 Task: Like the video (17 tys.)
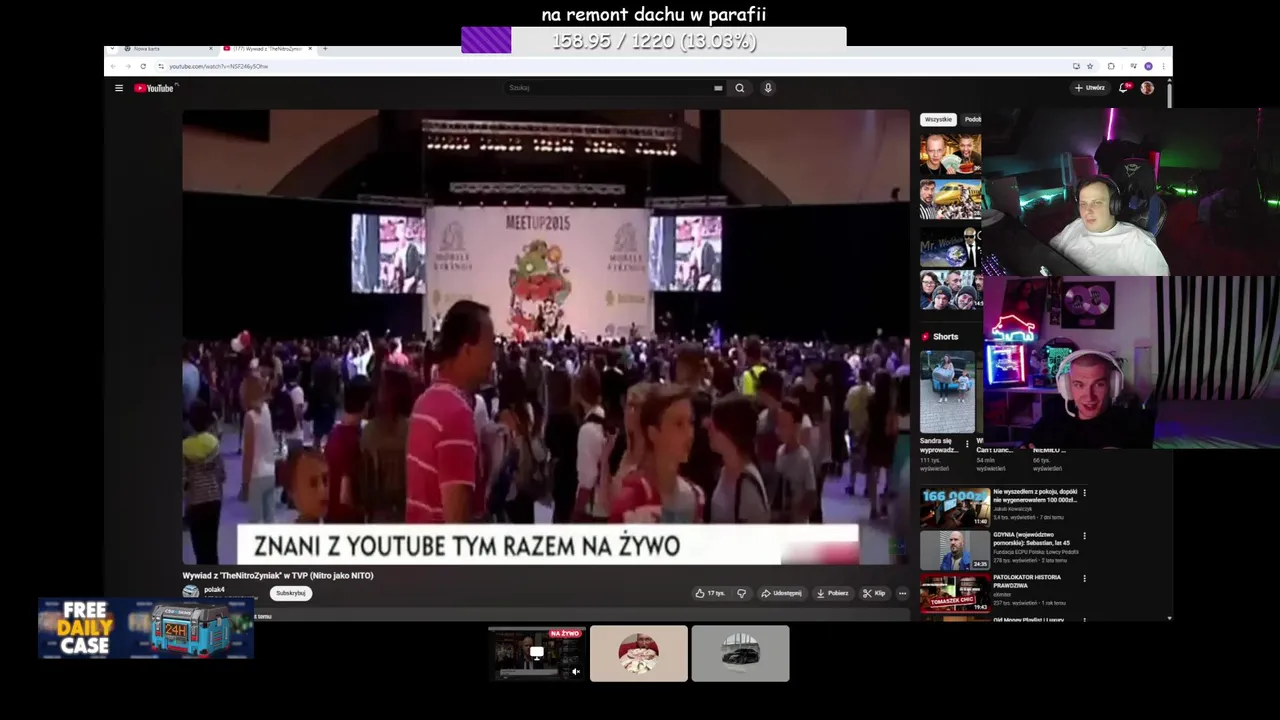click(710, 593)
